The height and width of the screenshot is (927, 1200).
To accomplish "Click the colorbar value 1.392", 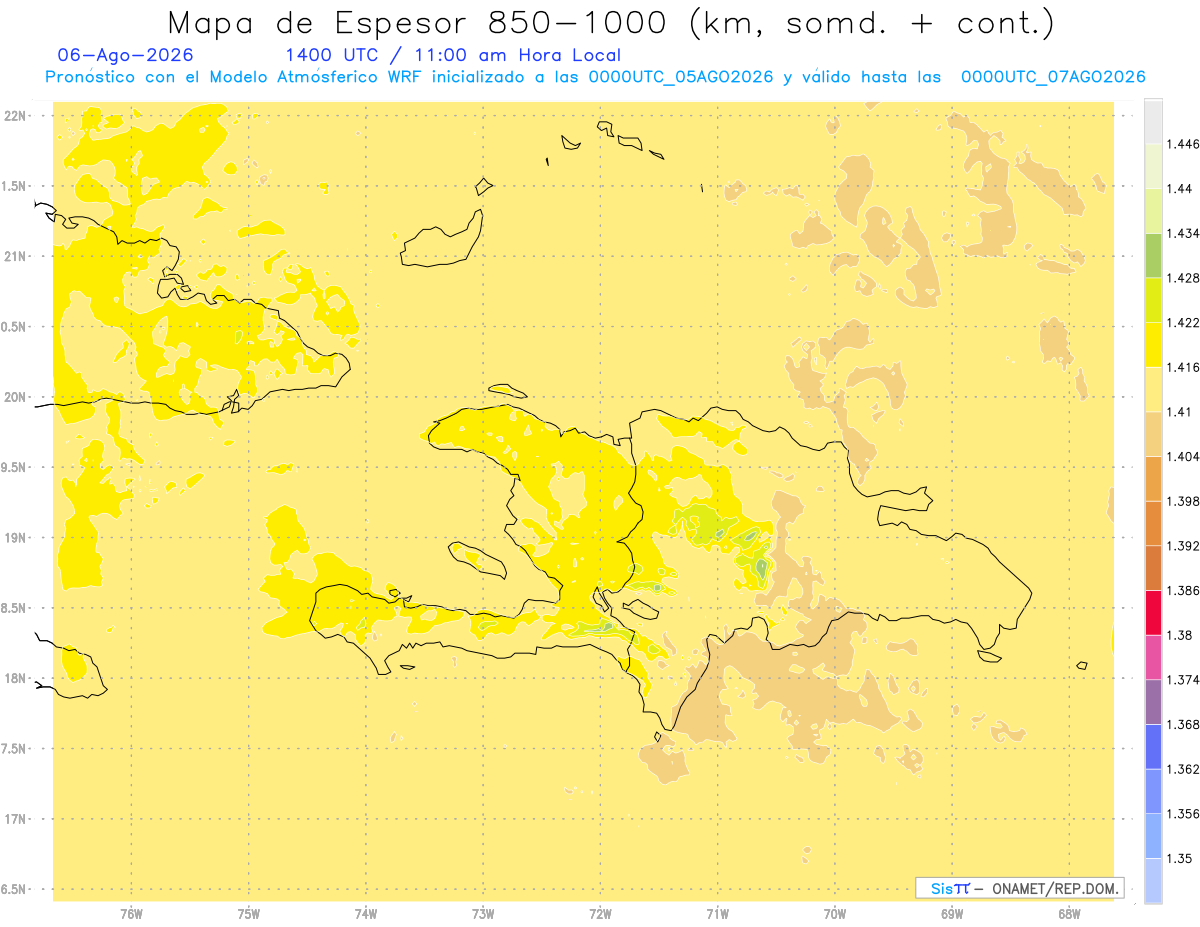I will (x=1183, y=545).
